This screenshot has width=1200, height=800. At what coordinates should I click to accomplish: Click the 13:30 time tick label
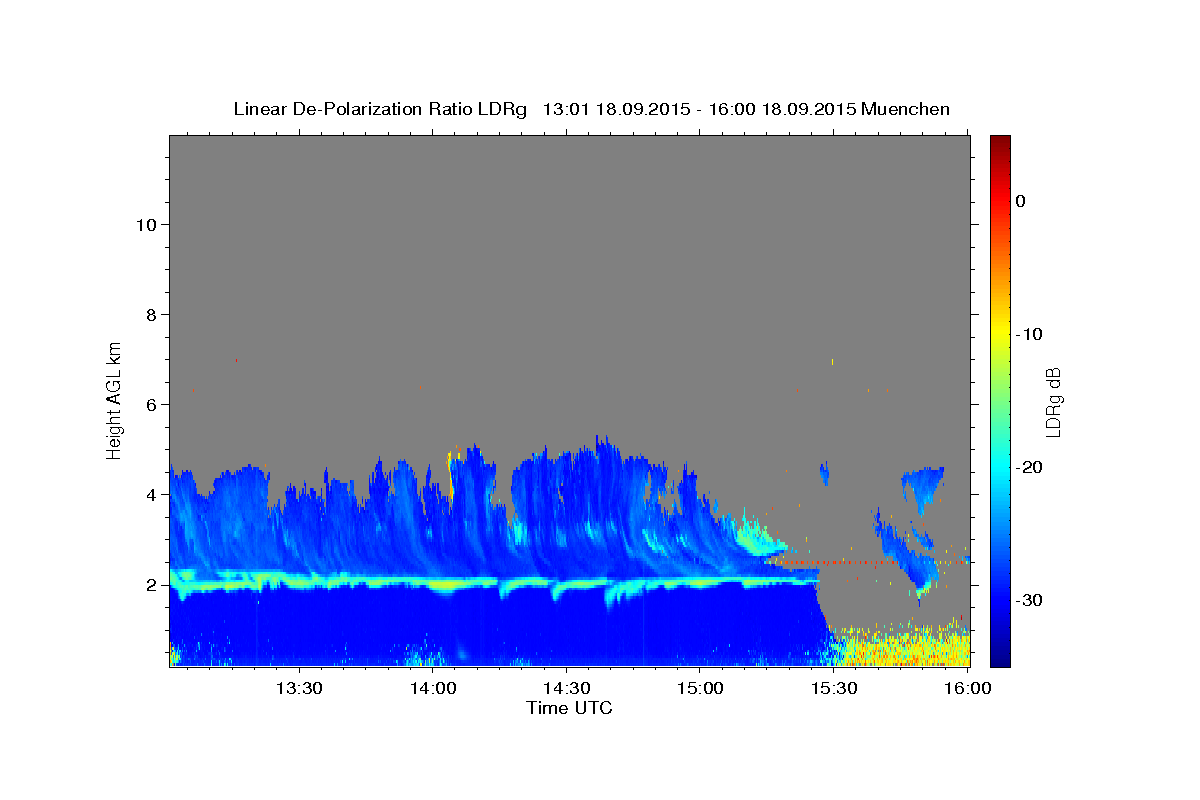click(299, 689)
